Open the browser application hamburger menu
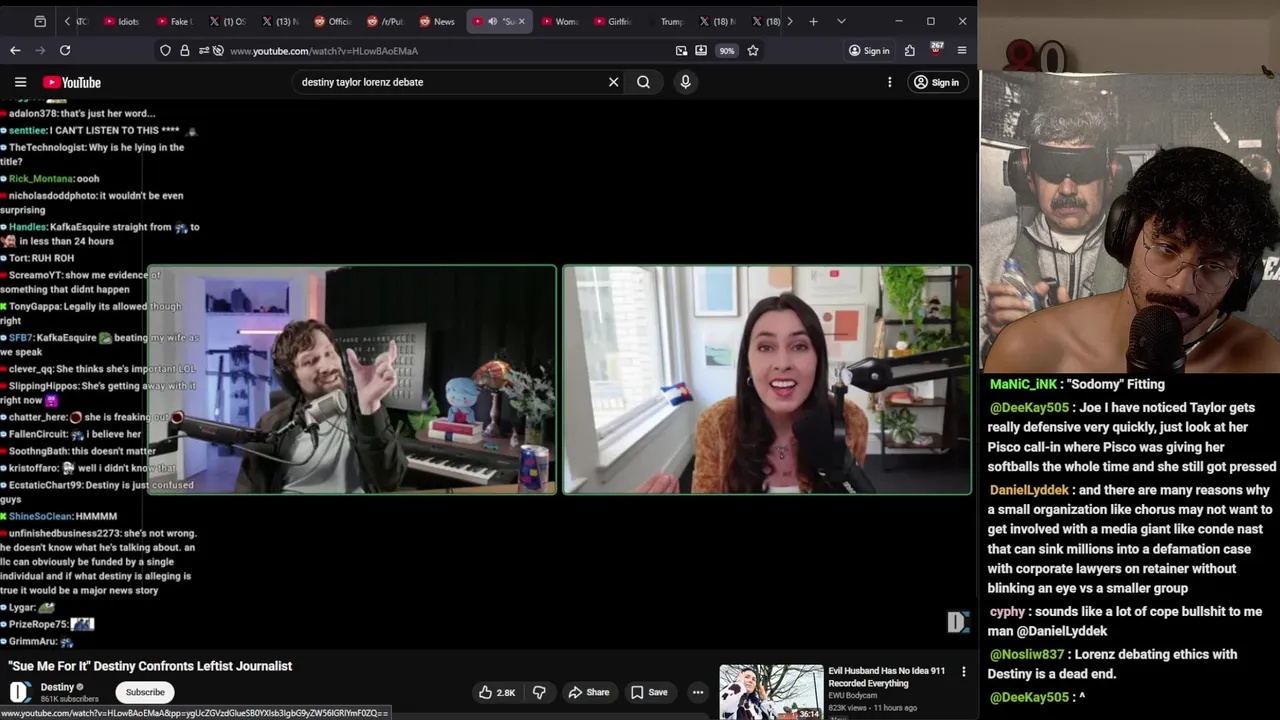The width and height of the screenshot is (1280, 720). [962, 51]
